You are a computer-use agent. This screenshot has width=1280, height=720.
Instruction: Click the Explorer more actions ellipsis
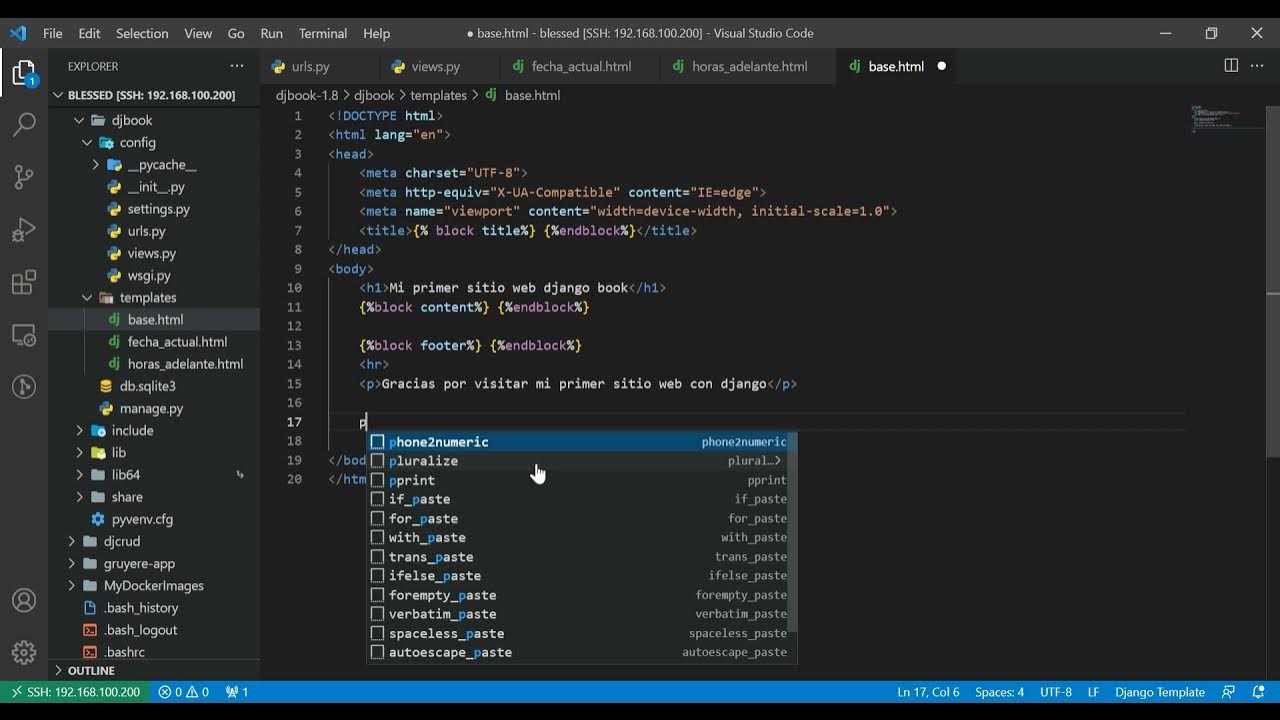tap(237, 66)
